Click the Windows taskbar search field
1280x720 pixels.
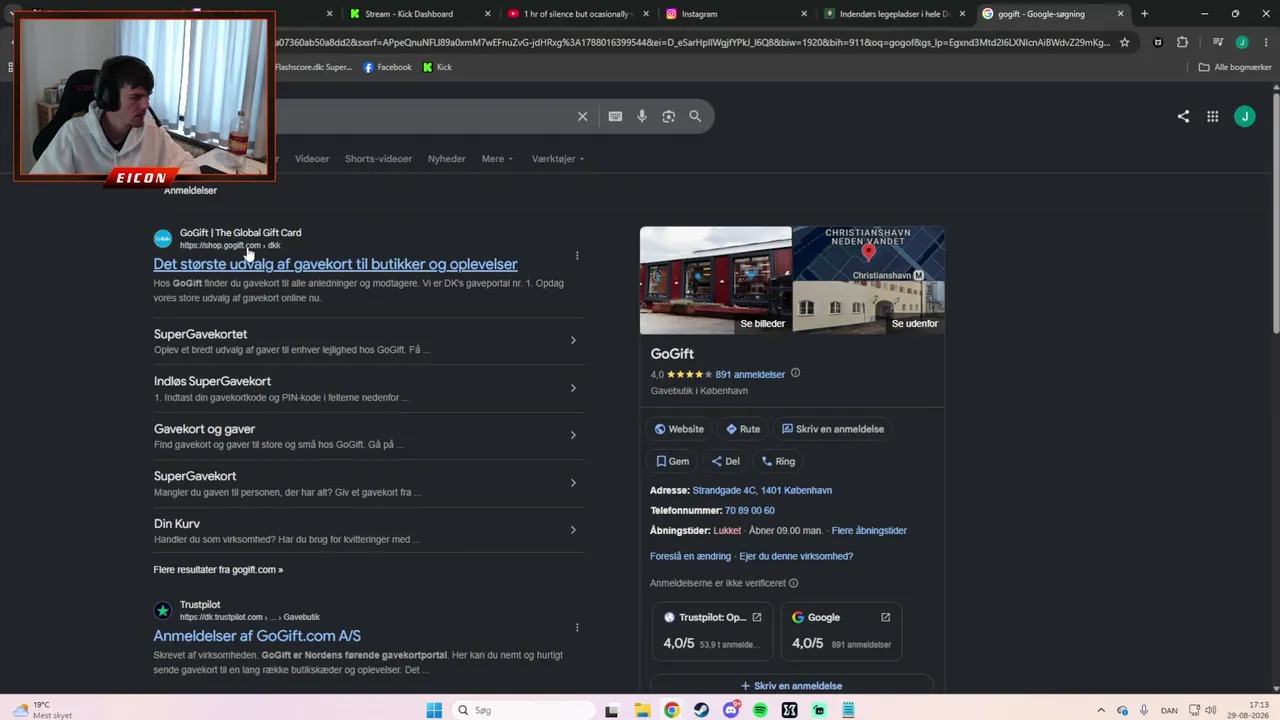522,710
